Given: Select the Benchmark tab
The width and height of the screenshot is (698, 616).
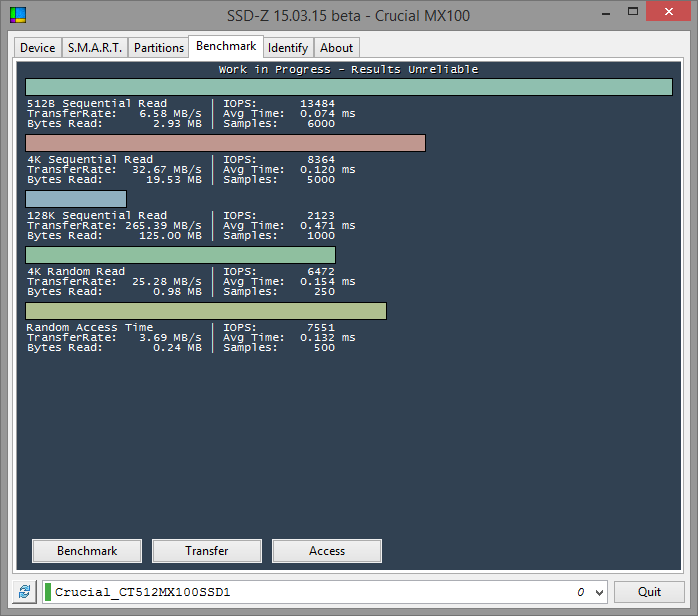Looking at the screenshot, I should (226, 46).
